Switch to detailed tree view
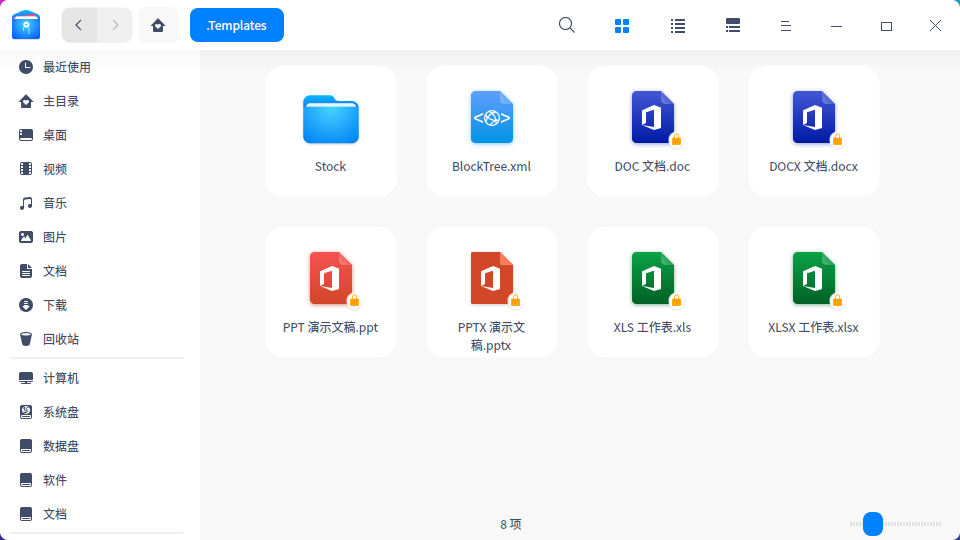This screenshot has height=540, width=960. [733, 26]
